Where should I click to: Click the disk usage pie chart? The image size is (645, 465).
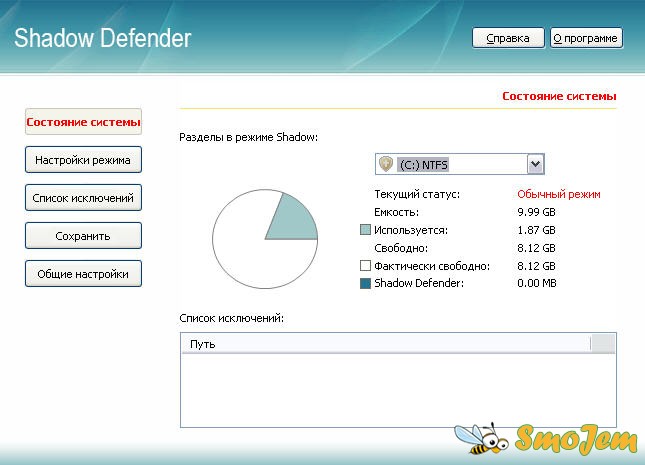point(265,239)
